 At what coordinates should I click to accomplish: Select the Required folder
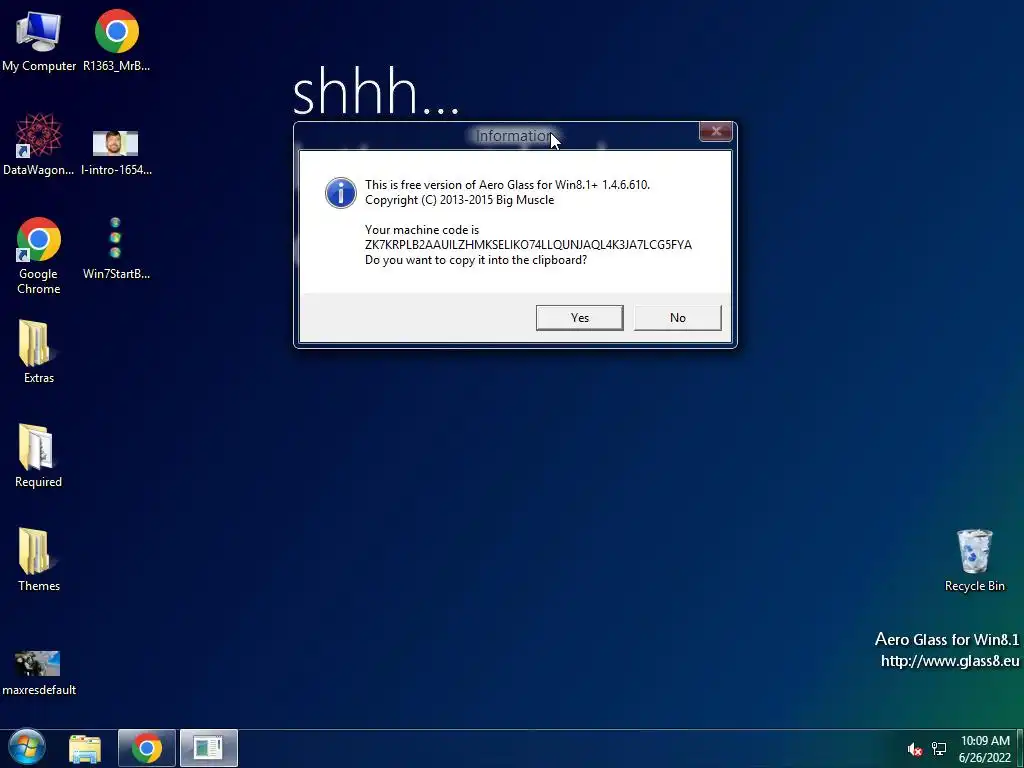click(38, 456)
